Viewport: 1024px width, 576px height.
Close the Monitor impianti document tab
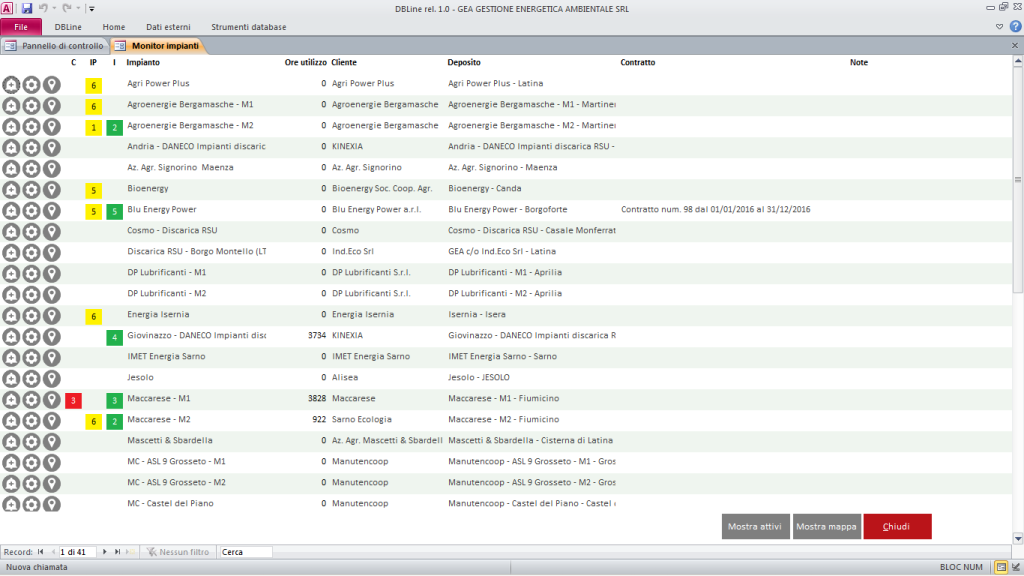point(1015,46)
